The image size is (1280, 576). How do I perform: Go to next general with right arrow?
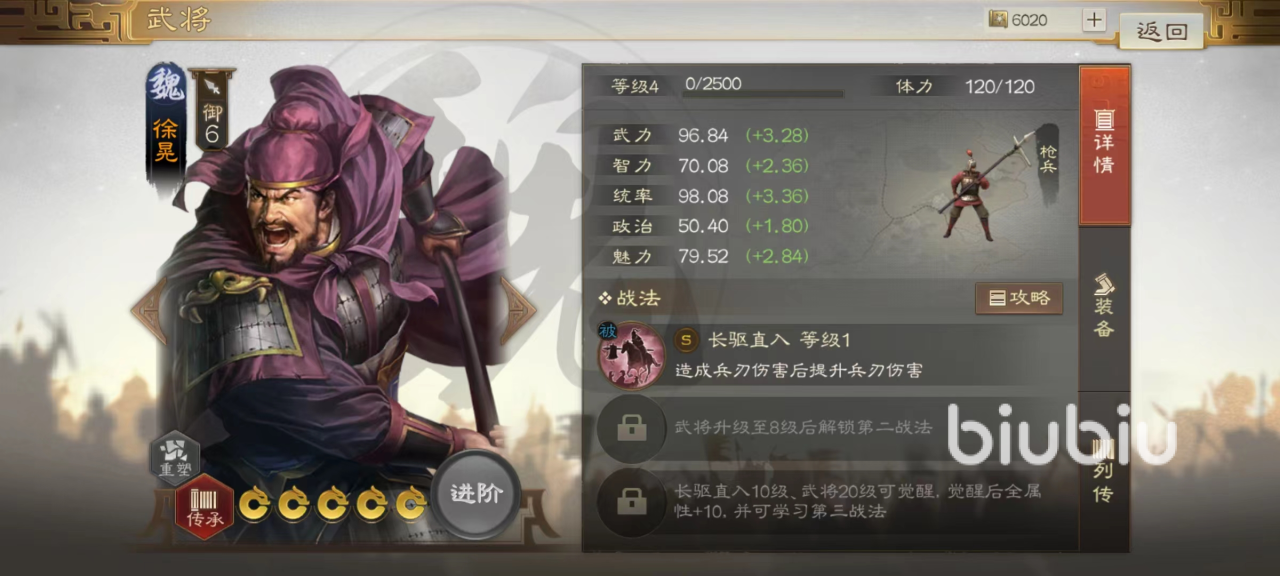pos(519,310)
